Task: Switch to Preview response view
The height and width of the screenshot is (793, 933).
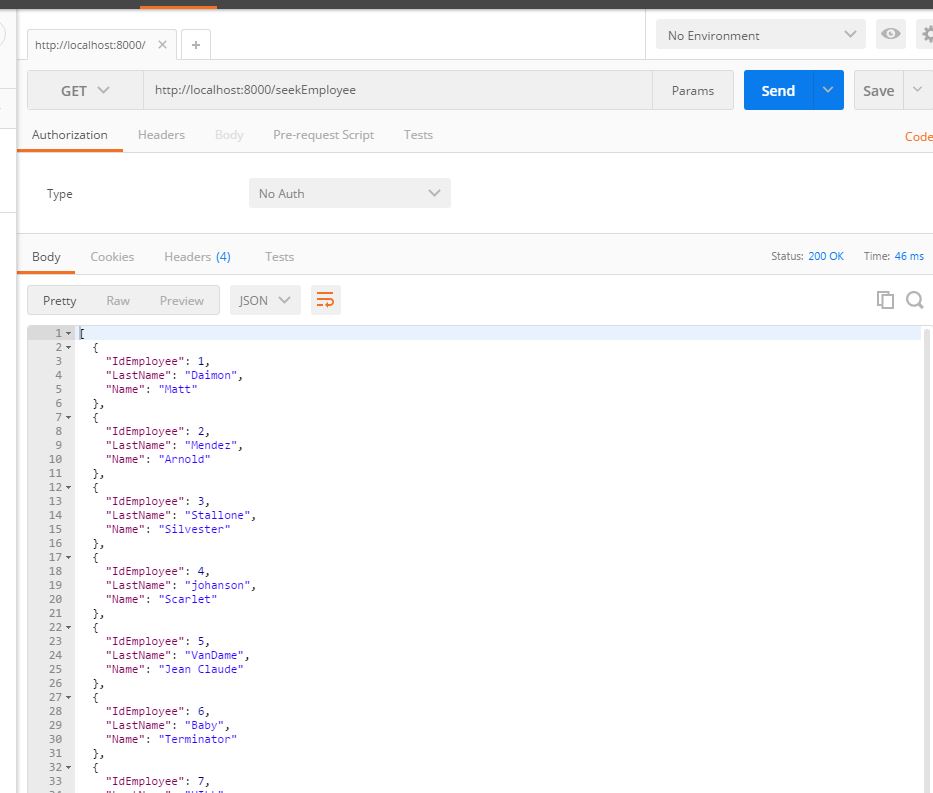Action: pyautogui.click(x=181, y=300)
